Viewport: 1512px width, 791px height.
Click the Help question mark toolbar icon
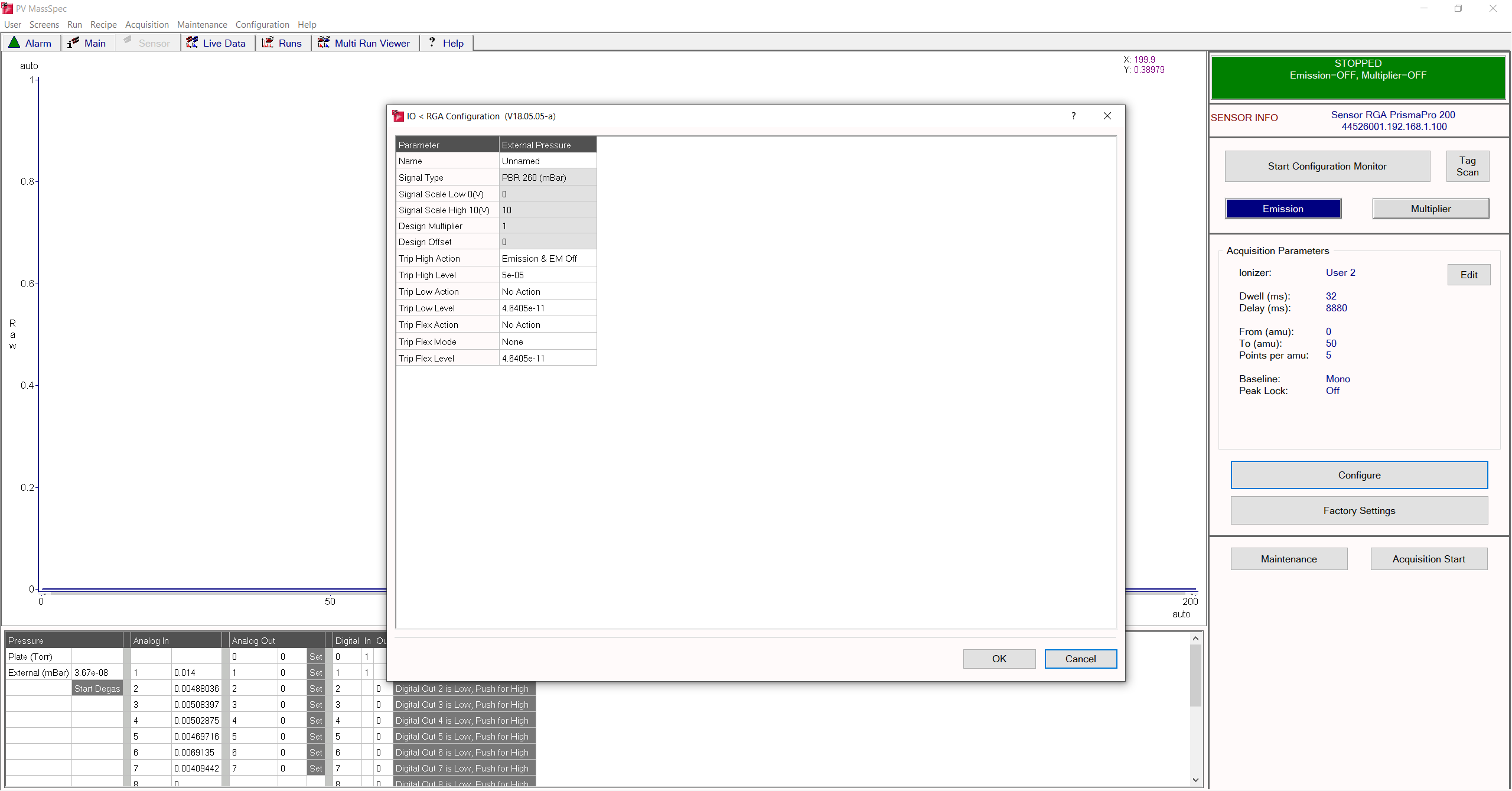point(432,43)
